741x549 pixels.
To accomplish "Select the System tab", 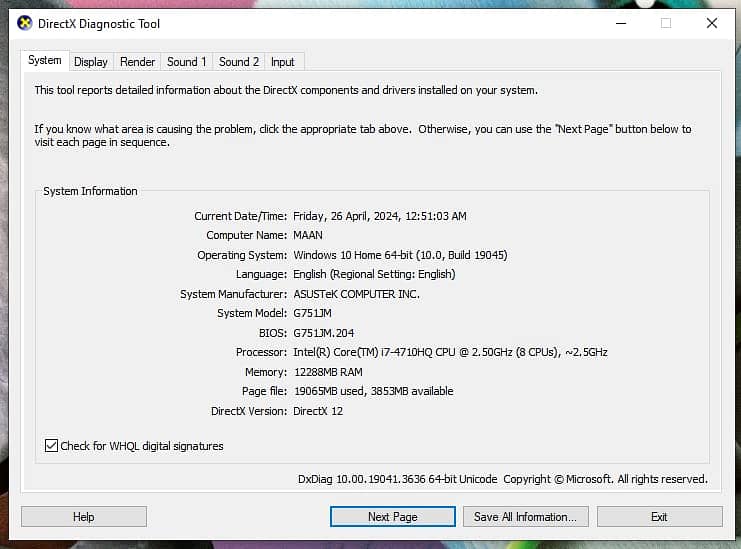I will point(45,61).
